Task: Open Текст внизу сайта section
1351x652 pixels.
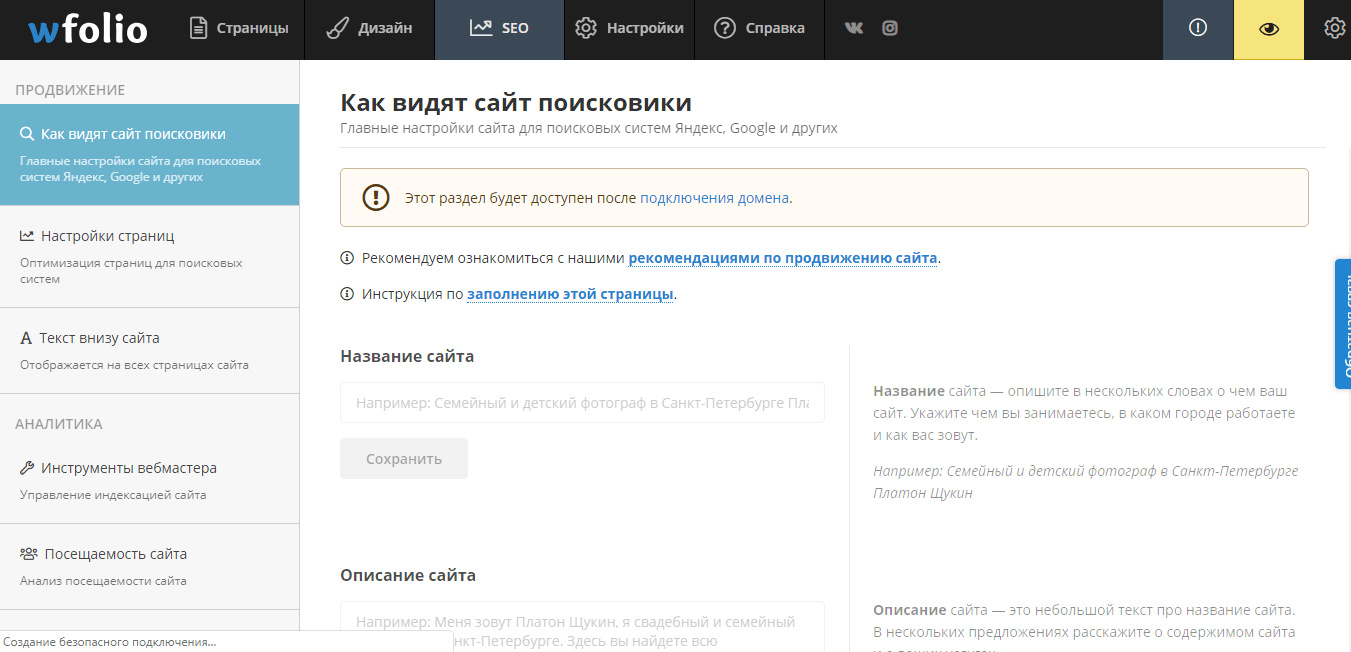Action: [99, 338]
